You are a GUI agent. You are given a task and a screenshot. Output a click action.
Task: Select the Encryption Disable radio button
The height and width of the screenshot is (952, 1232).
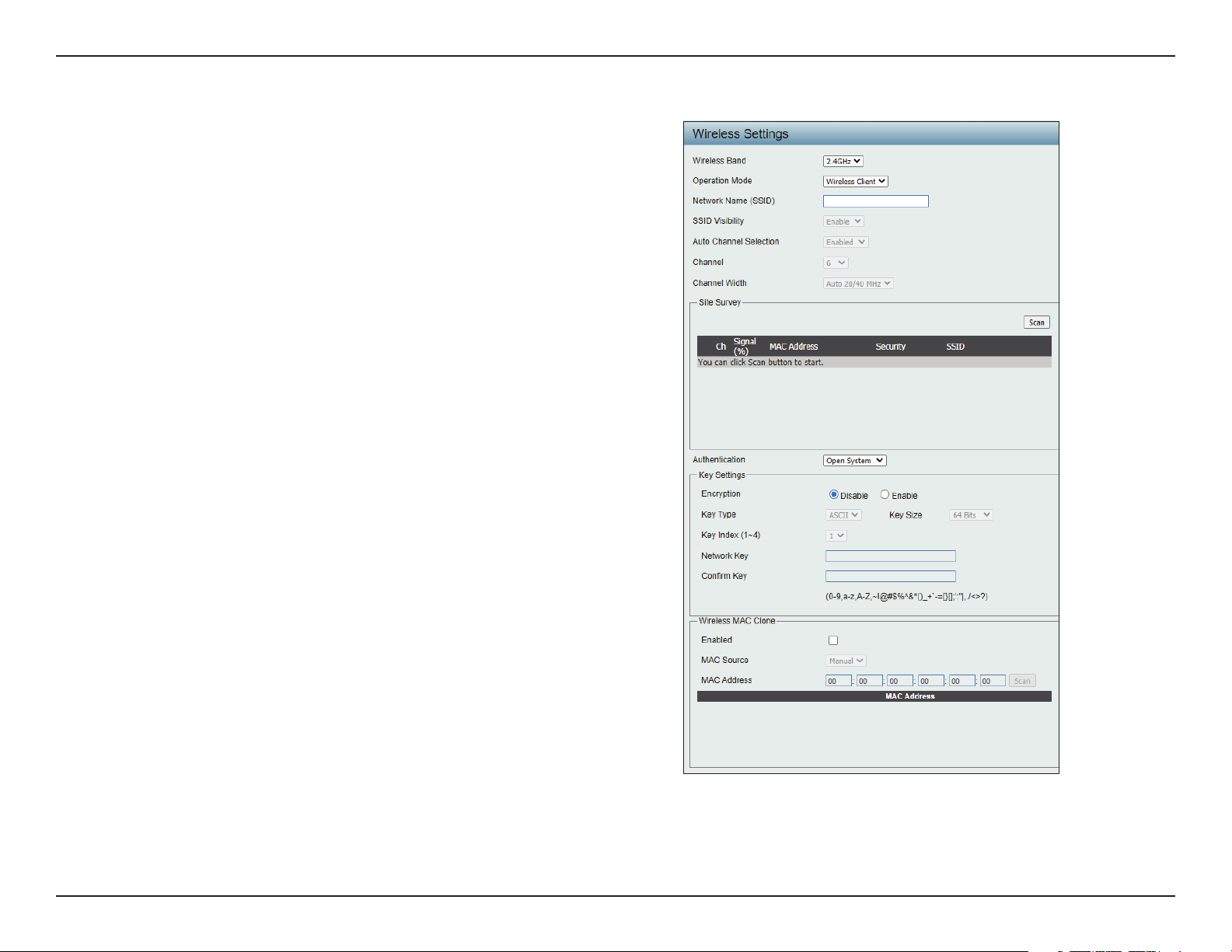tap(833, 494)
